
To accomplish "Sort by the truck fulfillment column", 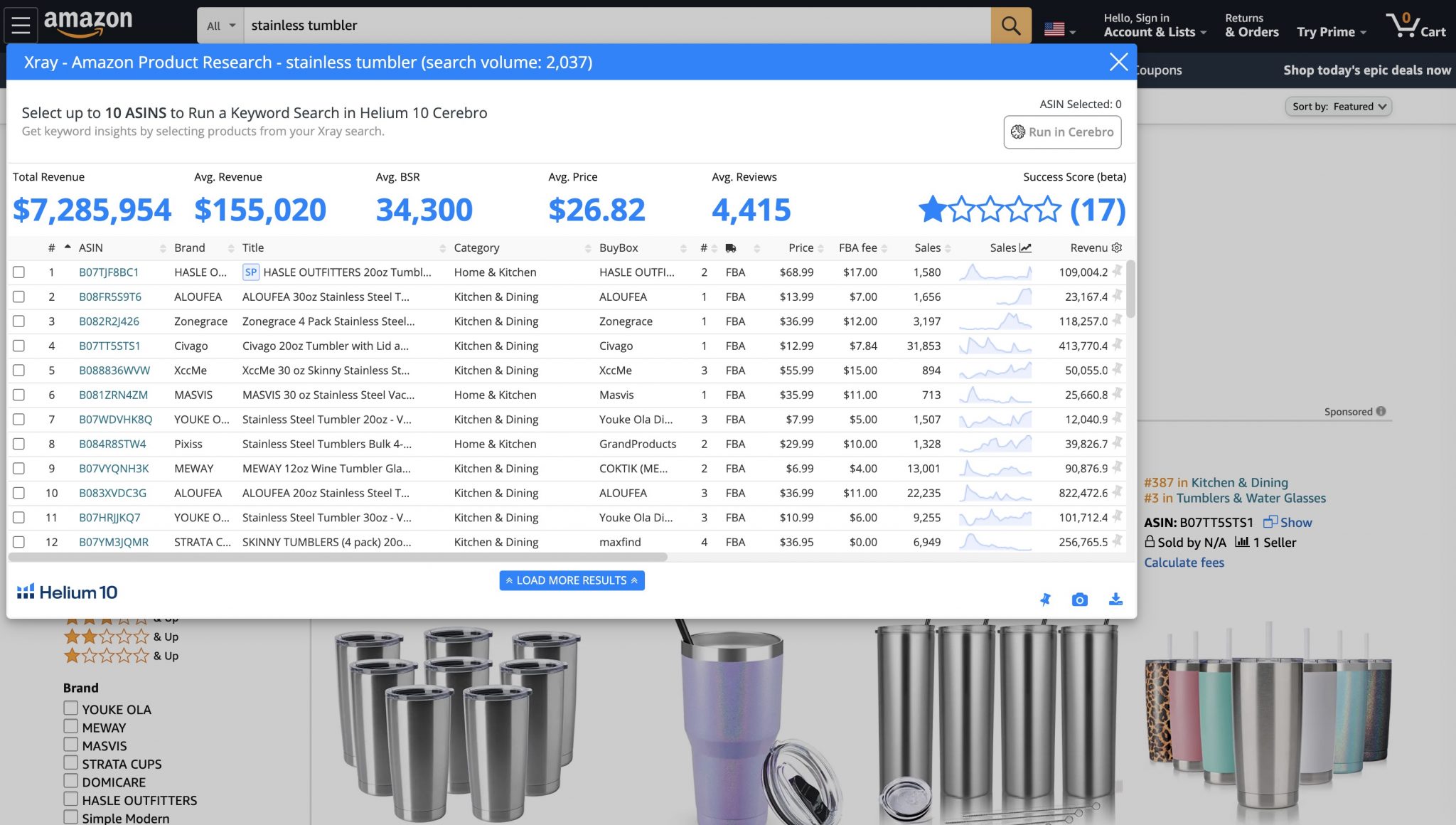I will [731, 248].
